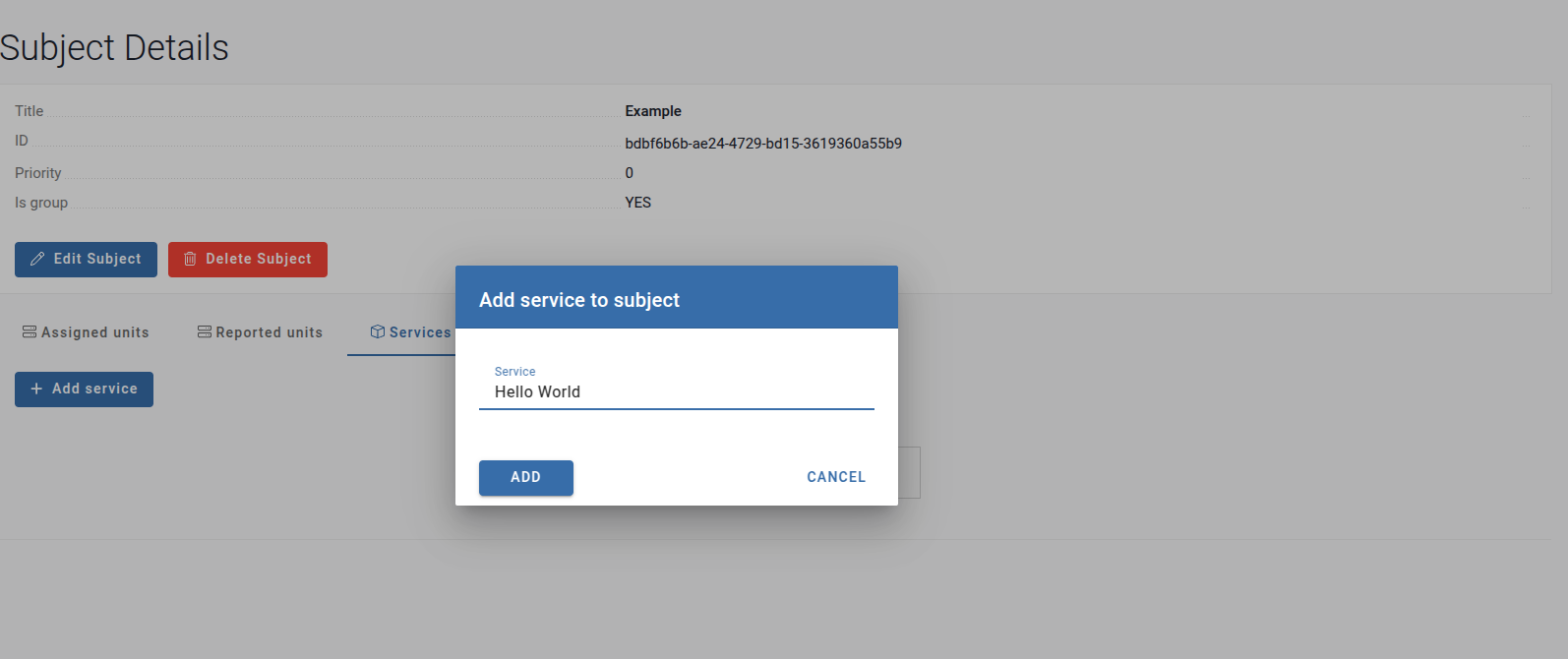The width and height of the screenshot is (1568, 659).
Task: Focus the Service field containing Hello World
Action: click(x=676, y=391)
